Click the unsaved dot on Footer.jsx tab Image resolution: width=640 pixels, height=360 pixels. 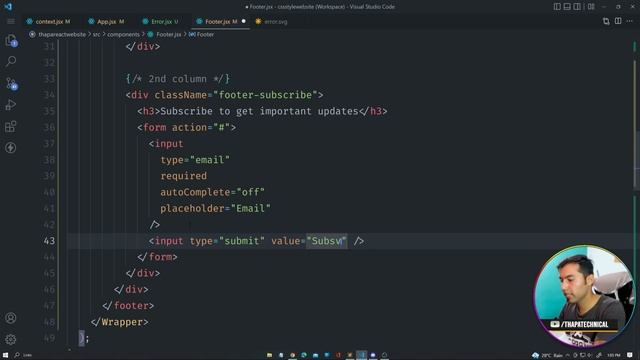[x=244, y=21]
